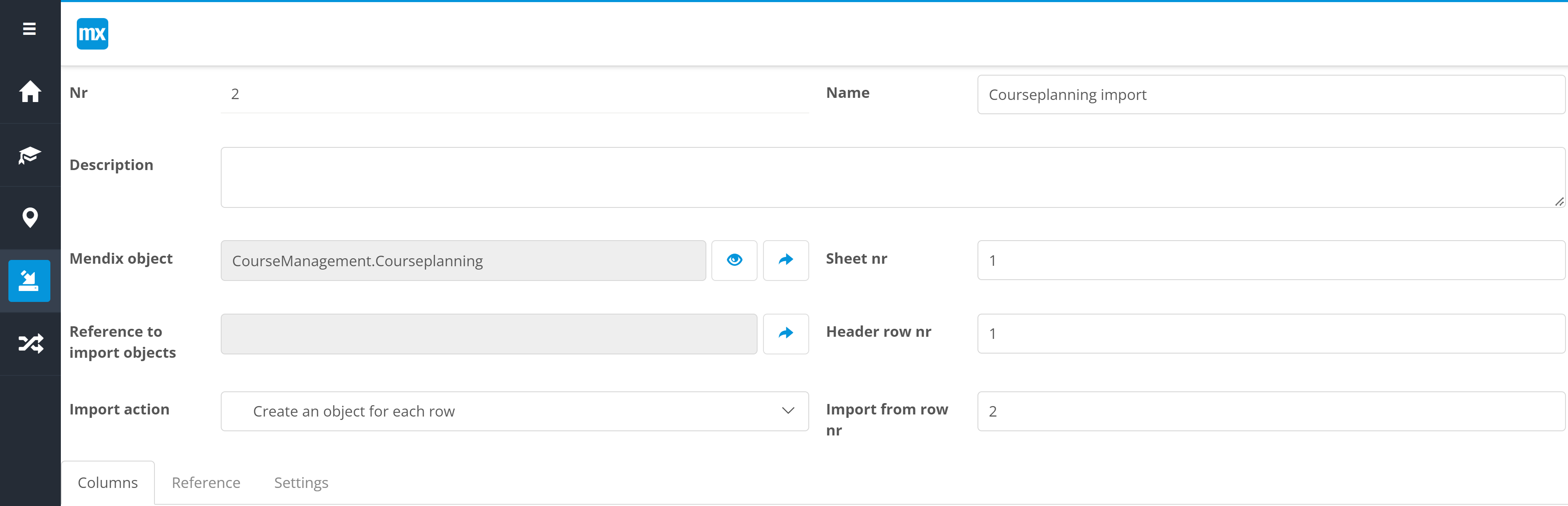Image resolution: width=1568 pixels, height=506 pixels.
Task: Select reference to import objects arrow
Action: point(785,333)
